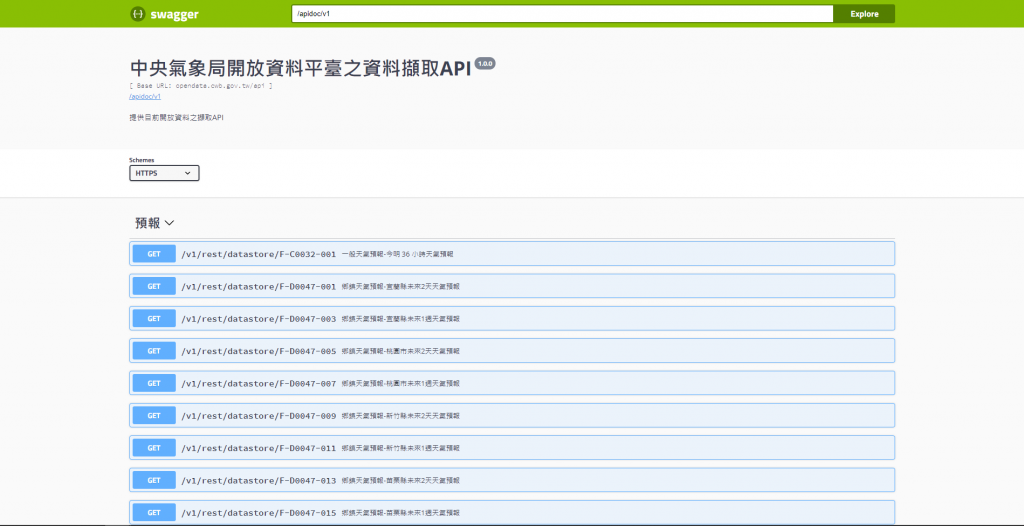Viewport: 1024px width, 526px height.
Task: Click the Base URL opendata.cwb.gov.tw/api text
Action: pyautogui.click(x=201, y=86)
